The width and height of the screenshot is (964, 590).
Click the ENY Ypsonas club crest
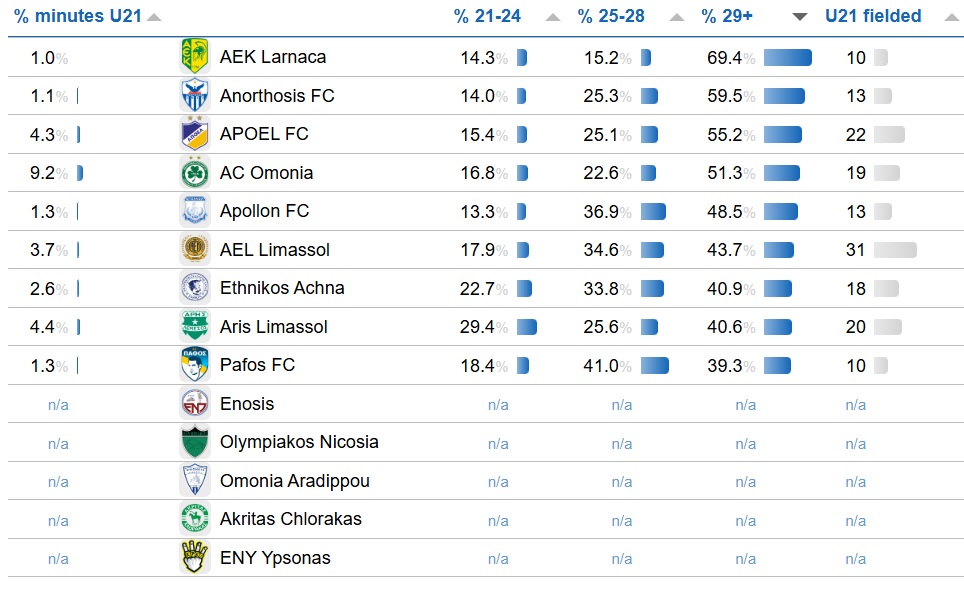195,558
